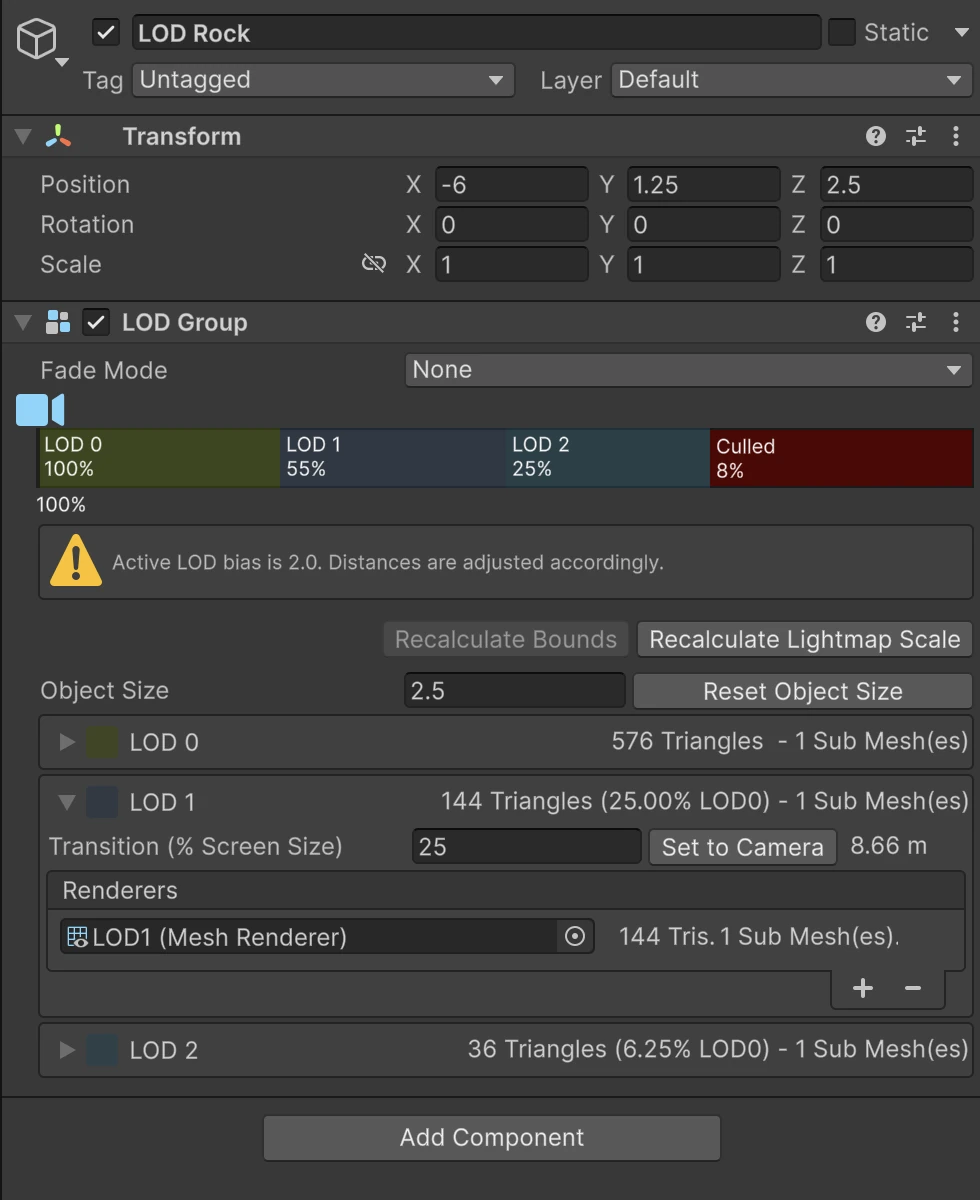Open LOD Group presets icon
The image size is (980, 1200).
point(916,322)
